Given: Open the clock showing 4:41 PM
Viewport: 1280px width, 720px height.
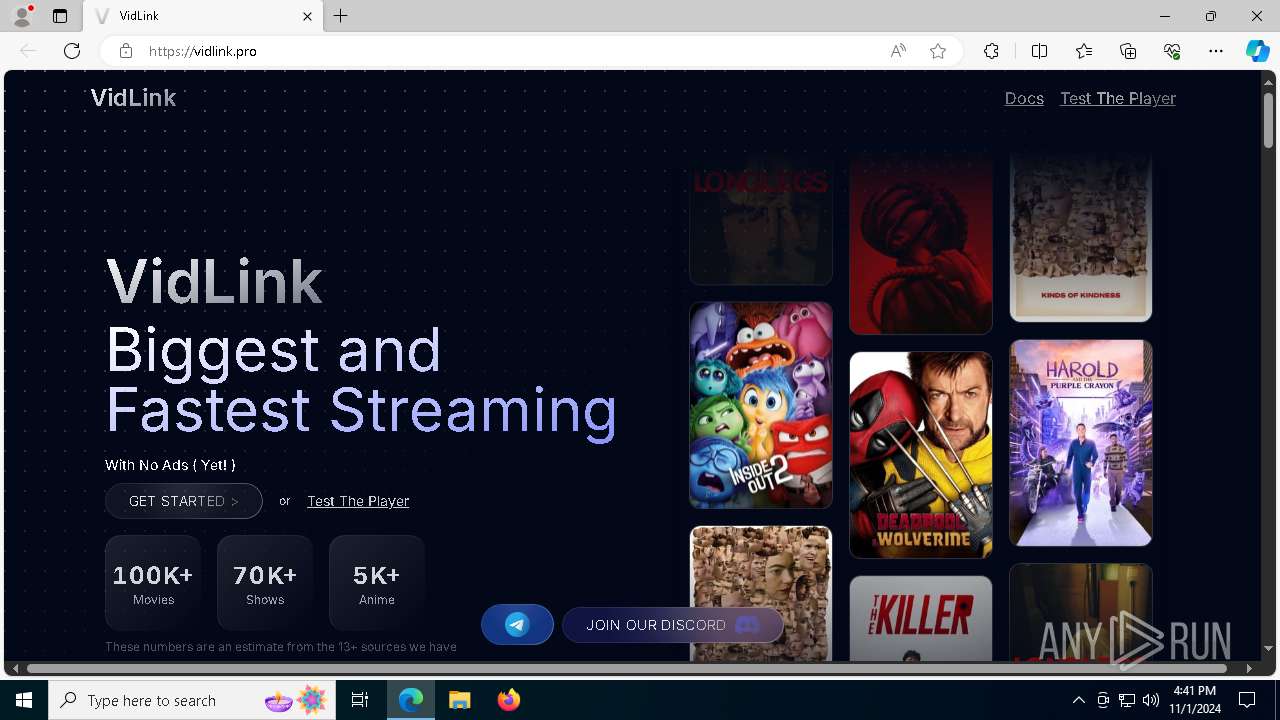Looking at the screenshot, I should point(1195,700).
